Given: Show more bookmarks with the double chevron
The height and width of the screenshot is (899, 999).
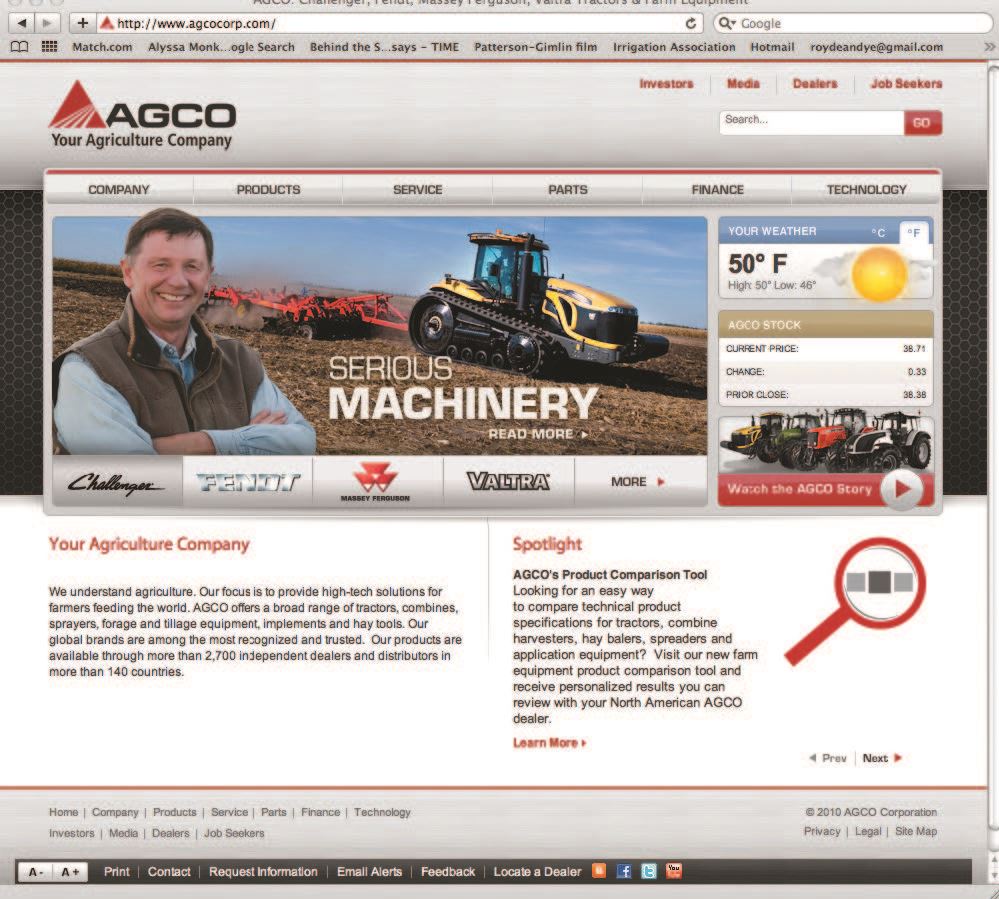Looking at the screenshot, I should point(988,47).
